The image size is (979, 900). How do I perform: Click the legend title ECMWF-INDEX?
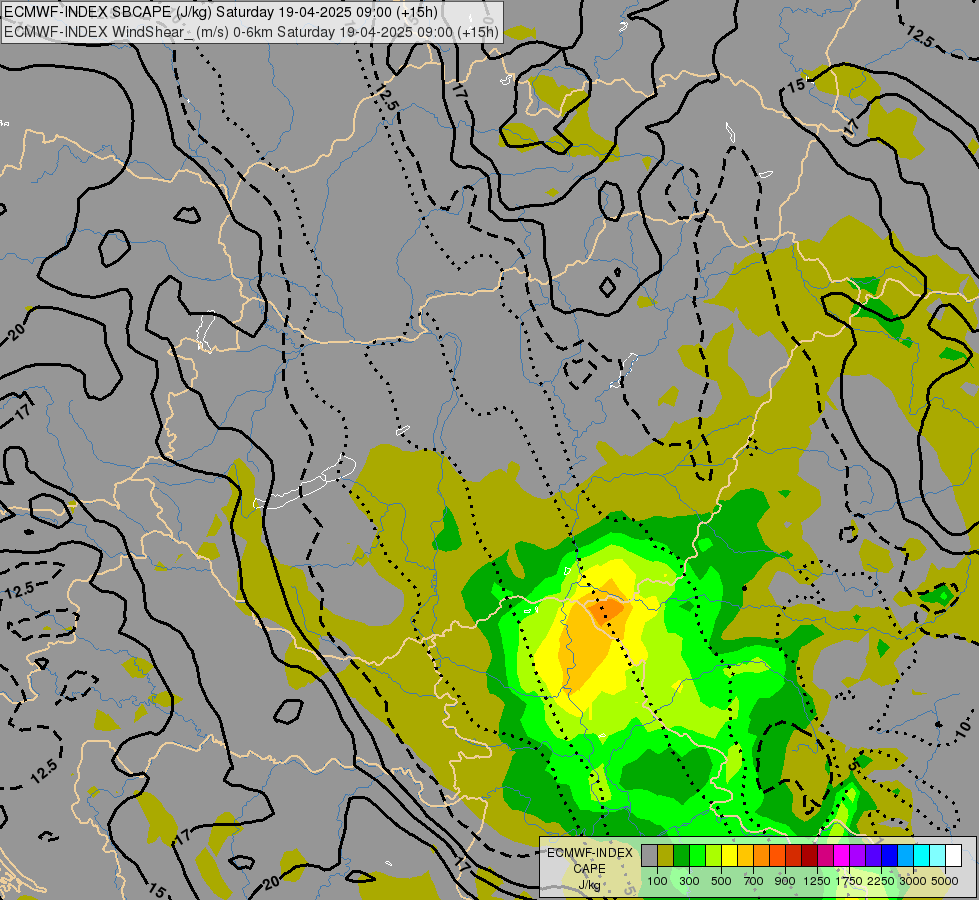tap(590, 853)
